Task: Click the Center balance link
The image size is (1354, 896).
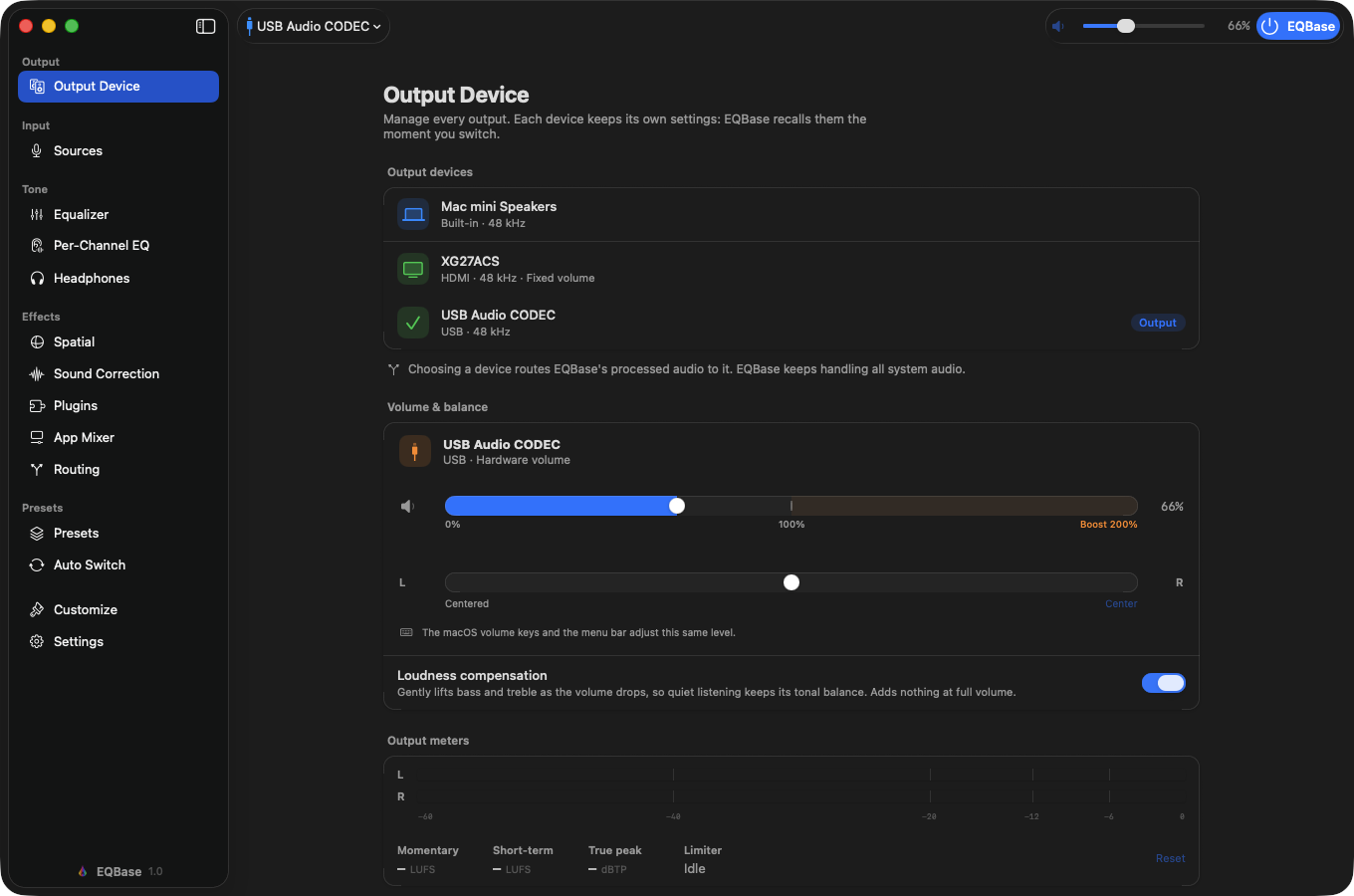Action: pyautogui.click(x=1121, y=603)
